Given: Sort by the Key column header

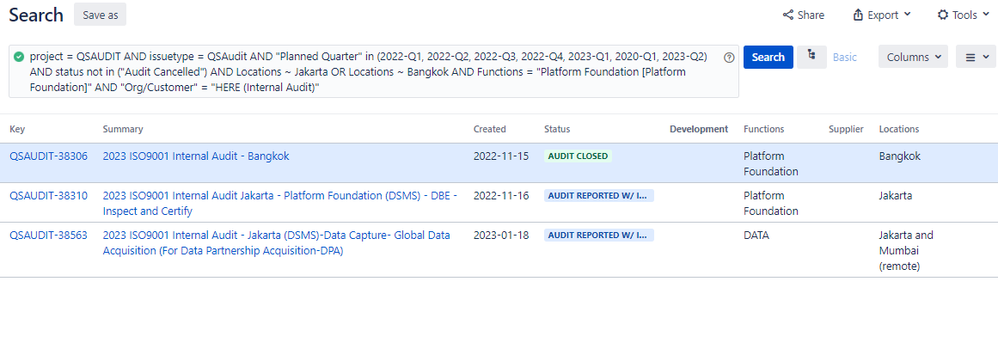Looking at the screenshot, I should (15, 129).
